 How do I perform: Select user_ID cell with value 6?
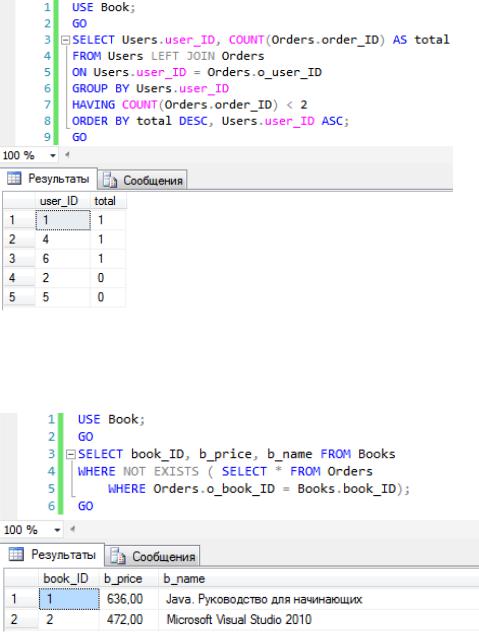[x=63, y=258]
